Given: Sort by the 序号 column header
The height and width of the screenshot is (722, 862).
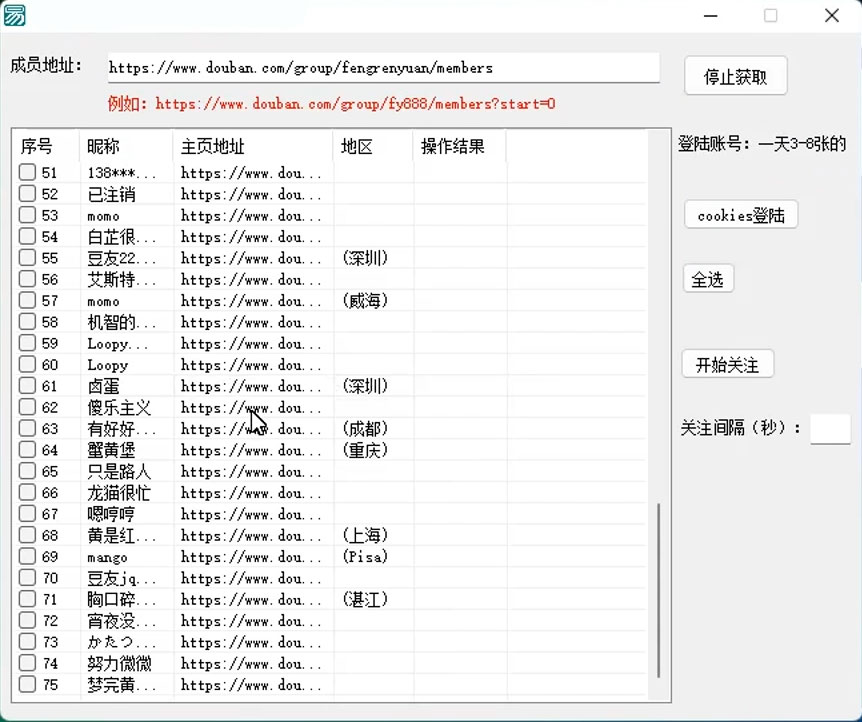Looking at the screenshot, I should click(37, 147).
